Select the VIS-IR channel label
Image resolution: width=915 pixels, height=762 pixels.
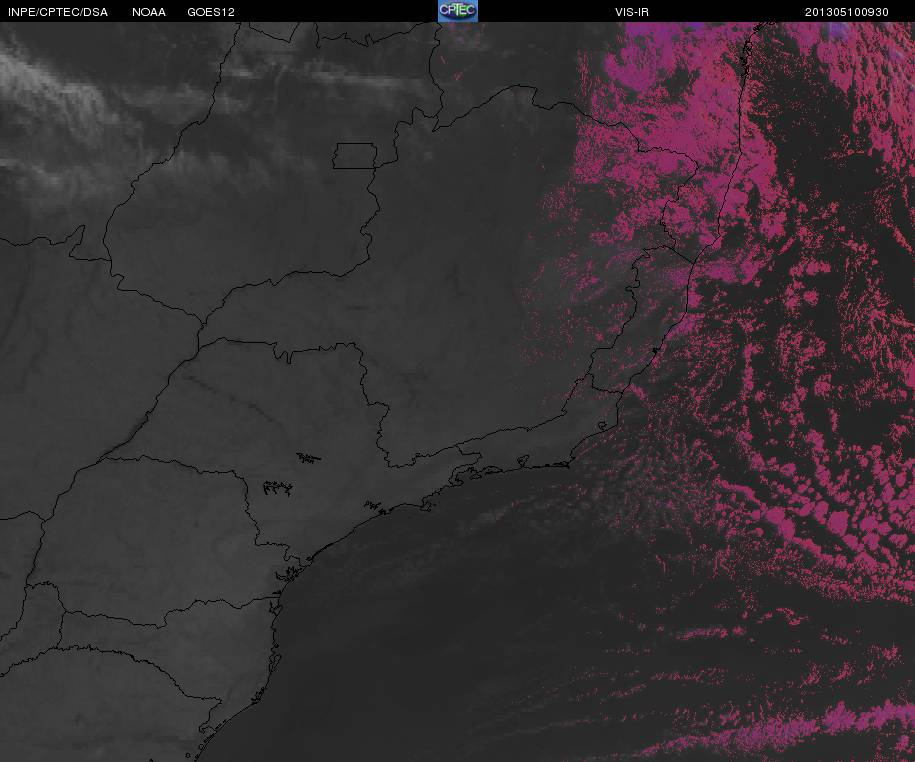coord(632,12)
